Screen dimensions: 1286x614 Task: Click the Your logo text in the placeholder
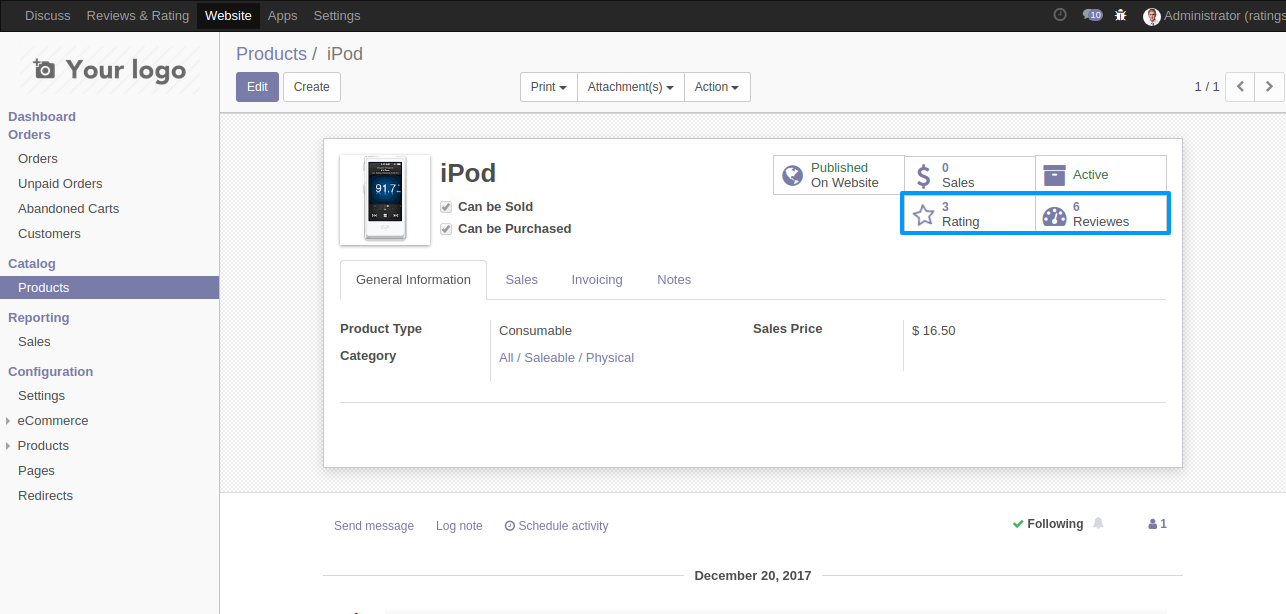126,70
